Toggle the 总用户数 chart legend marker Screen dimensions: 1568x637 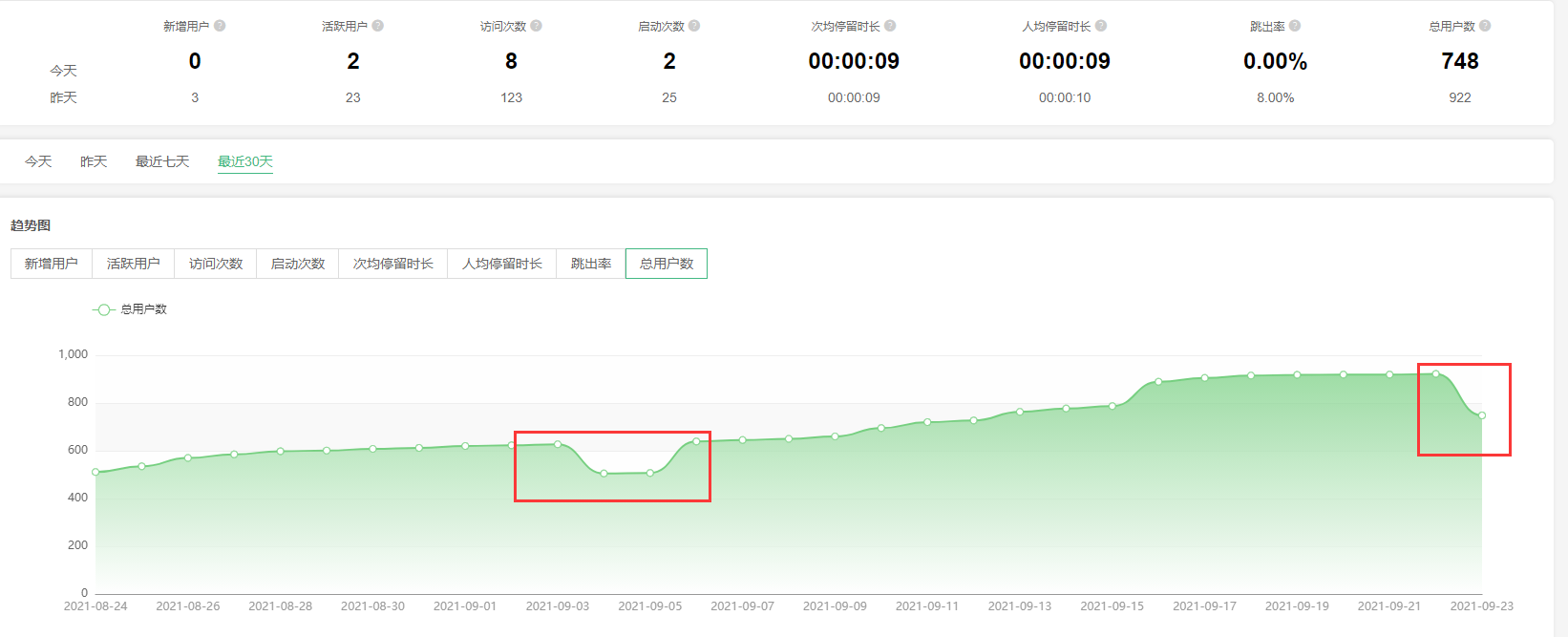click(104, 309)
